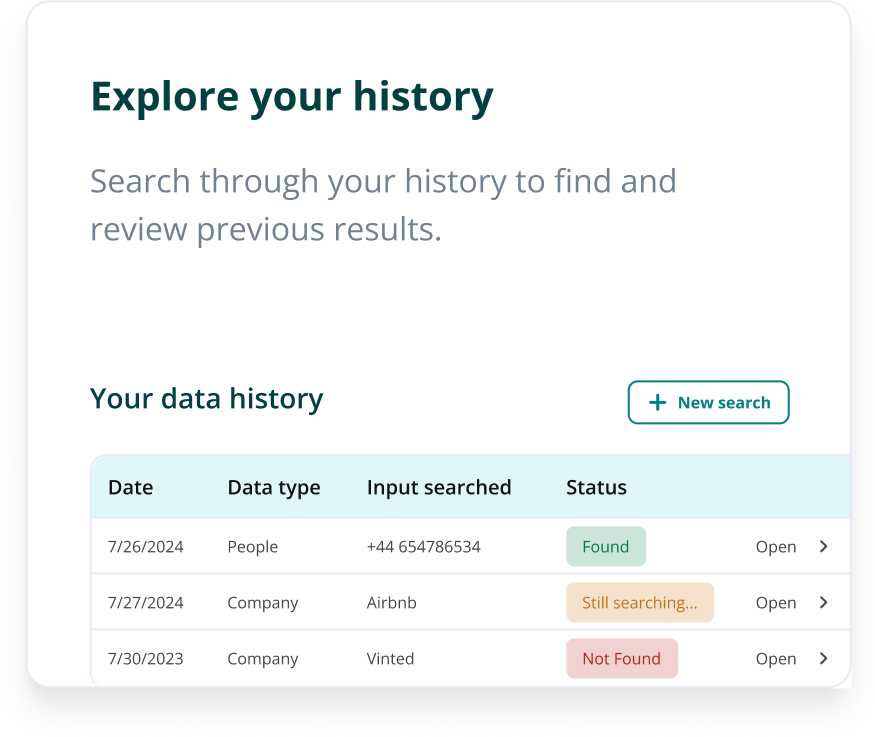Open the record for the Airbnb search
The width and height of the screenshot is (875, 737).
click(776, 602)
